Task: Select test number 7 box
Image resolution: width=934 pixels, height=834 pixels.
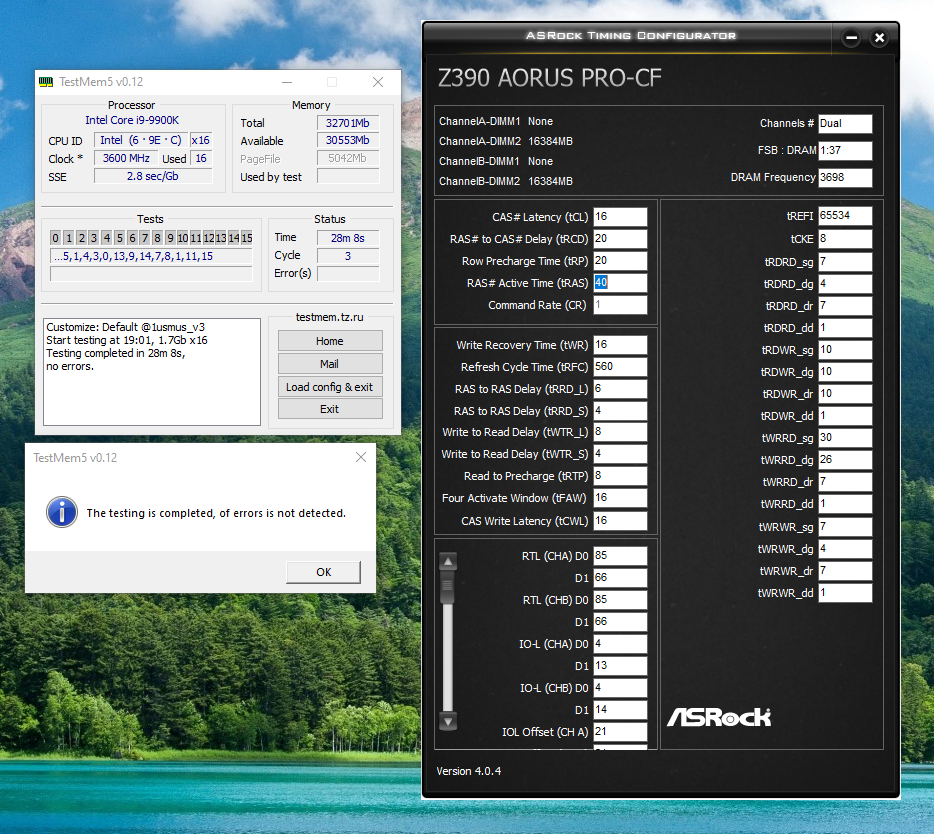Action: click(x=145, y=238)
